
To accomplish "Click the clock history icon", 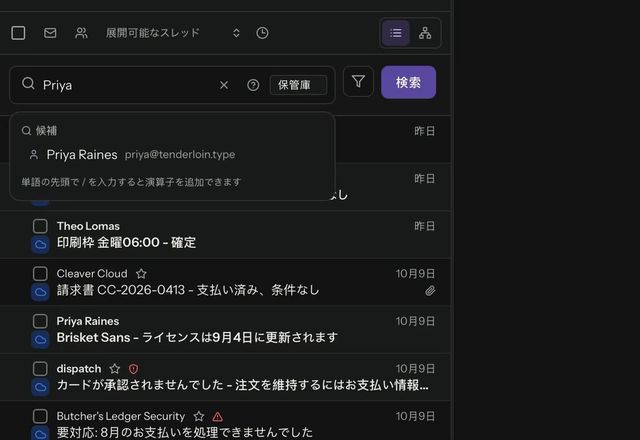I will (x=262, y=33).
